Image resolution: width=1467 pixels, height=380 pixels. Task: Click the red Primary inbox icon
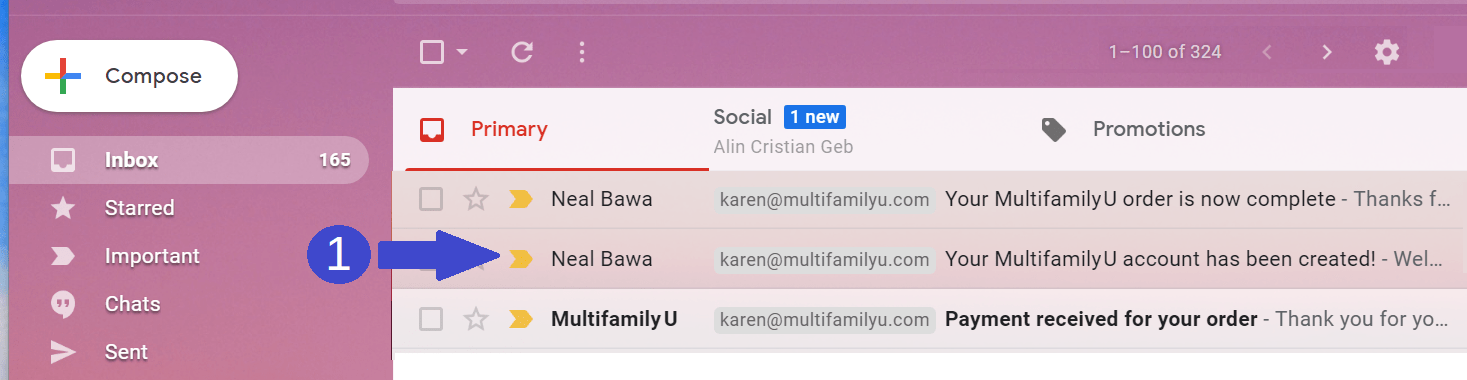432,129
